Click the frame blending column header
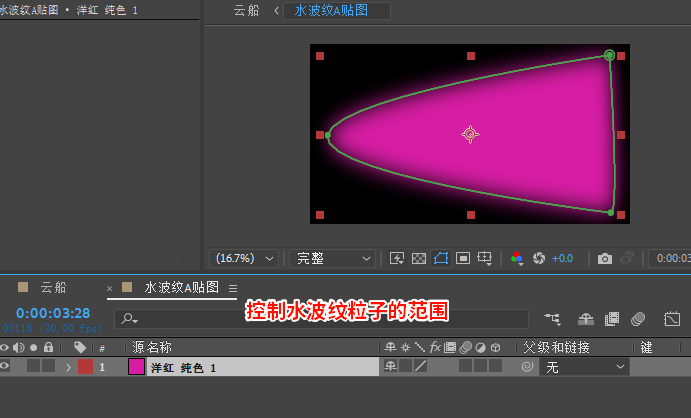Image resolution: width=691 pixels, height=418 pixels. click(450, 348)
